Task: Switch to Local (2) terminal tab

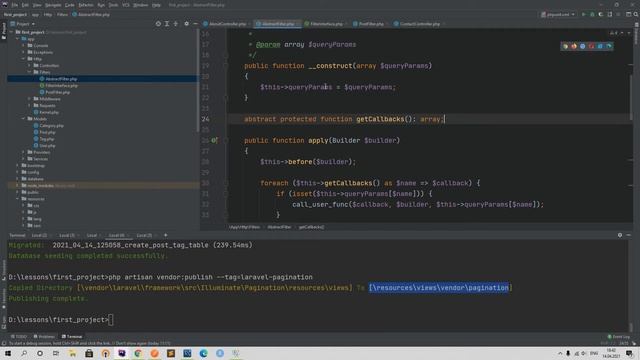Action: (x=39, y=235)
